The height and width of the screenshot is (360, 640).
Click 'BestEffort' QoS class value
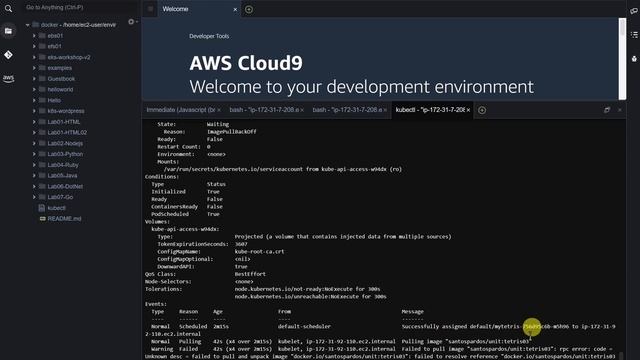[250, 274]
